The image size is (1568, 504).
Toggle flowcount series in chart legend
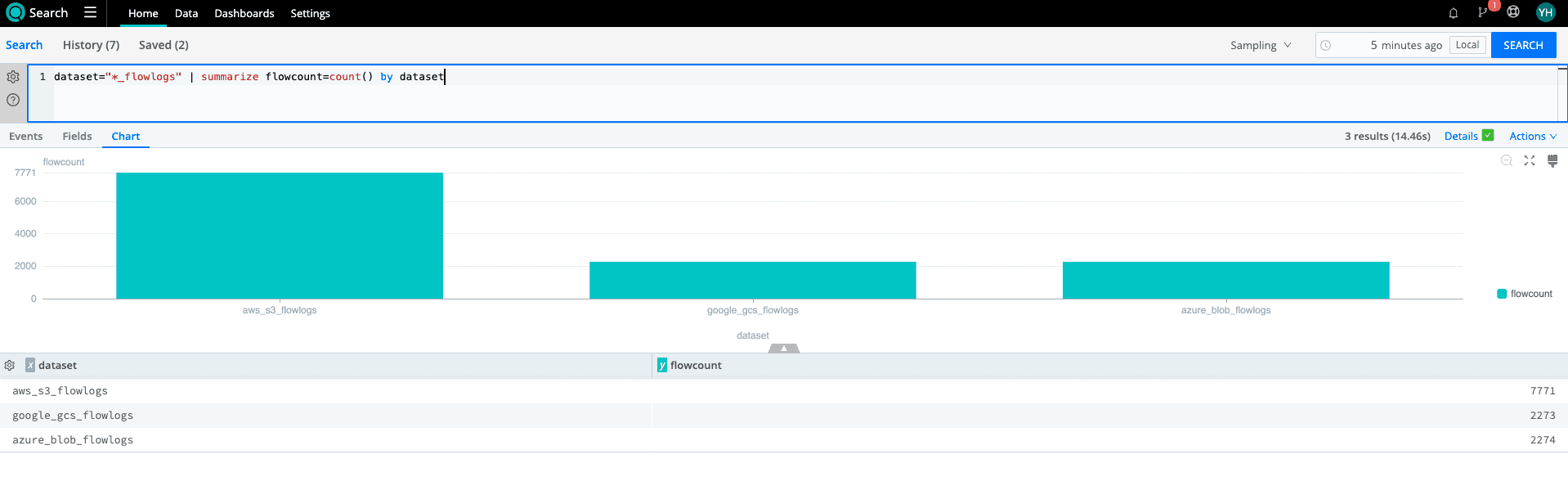1525,294
